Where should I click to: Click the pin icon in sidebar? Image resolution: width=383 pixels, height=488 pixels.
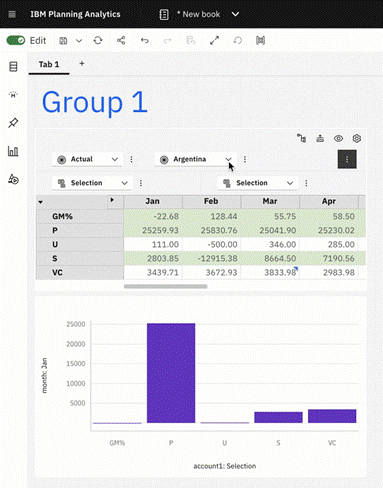click(13, 123)
